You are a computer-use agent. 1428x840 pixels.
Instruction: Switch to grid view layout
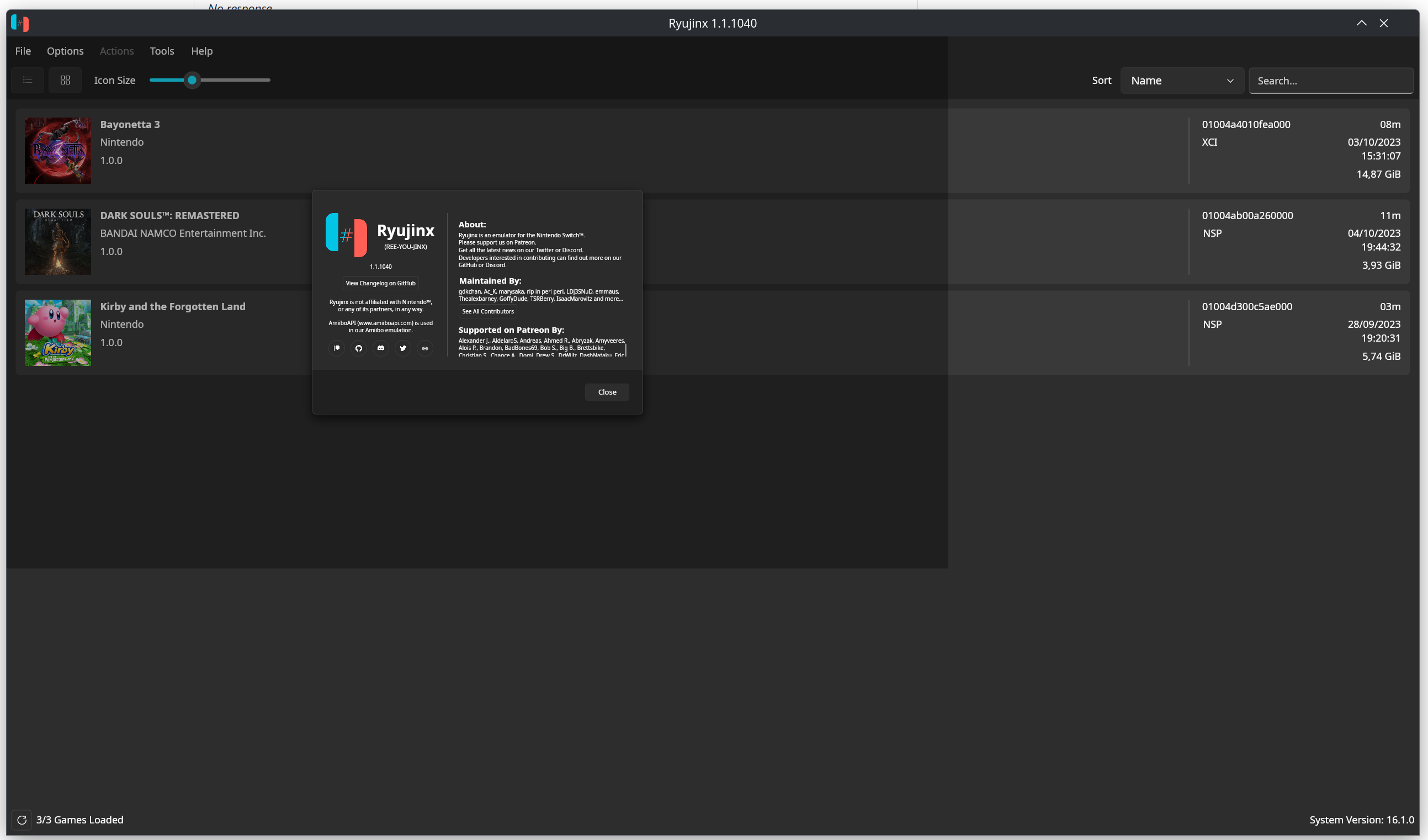(x=65, y=80)
